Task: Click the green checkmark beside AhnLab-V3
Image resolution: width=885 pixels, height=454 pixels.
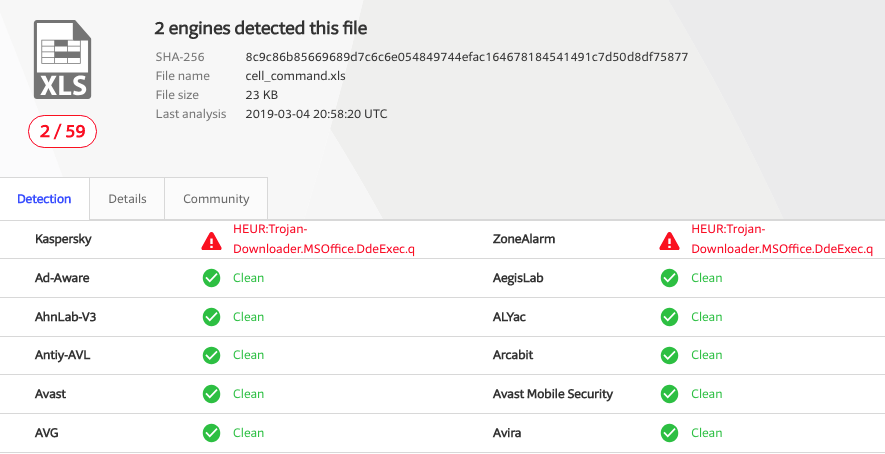Action: tap(212, 317)
